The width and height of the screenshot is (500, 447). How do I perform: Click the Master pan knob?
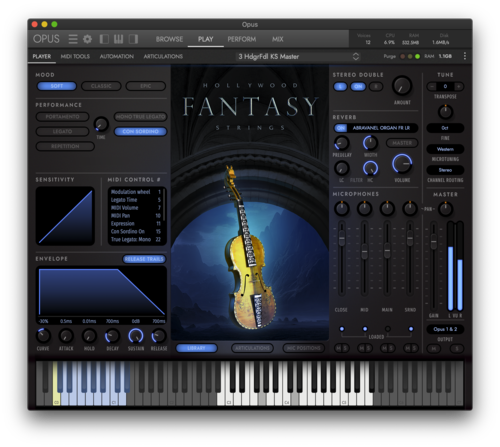point(445,209)
